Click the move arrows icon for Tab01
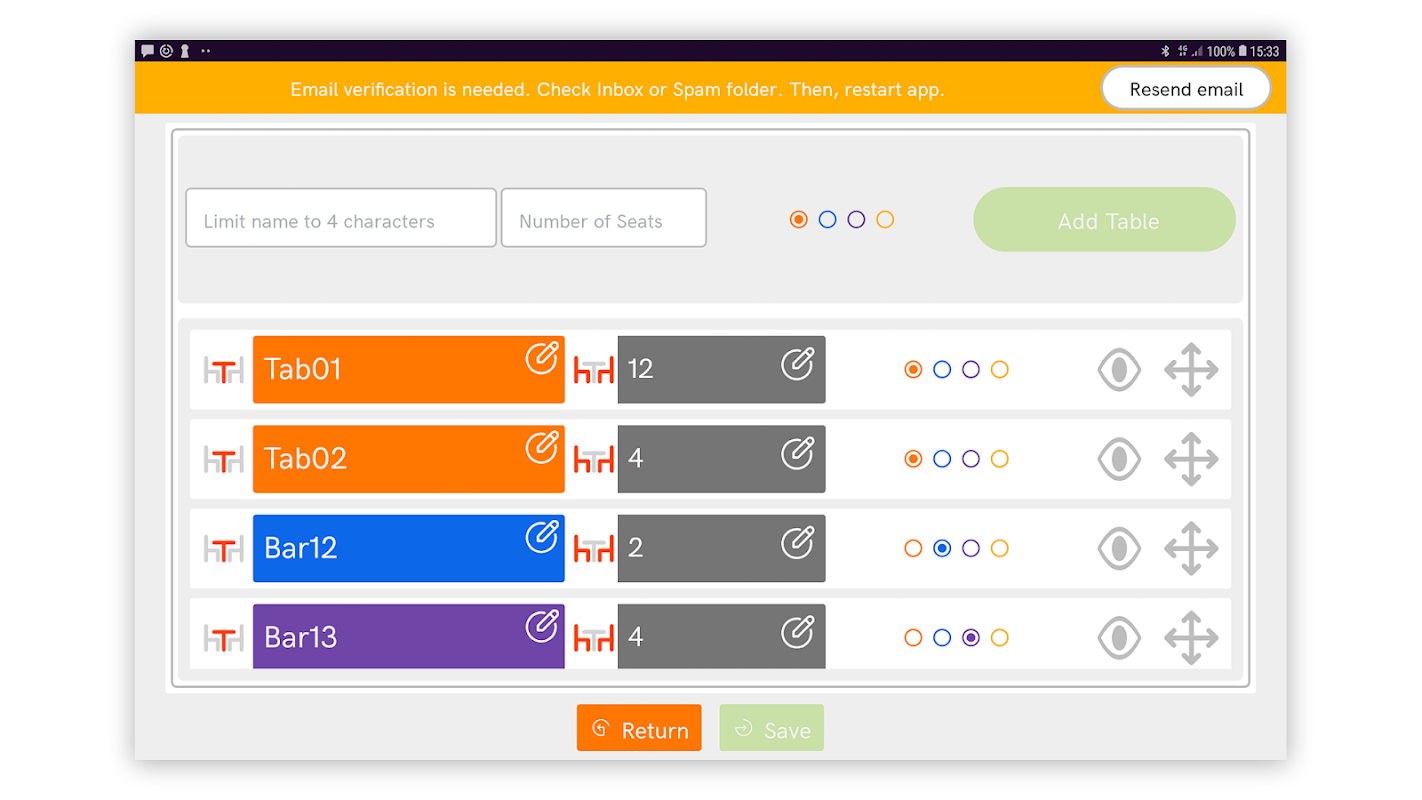Image resolution: width=1422 pixels, height=800 pixels. coord(1191,370)
